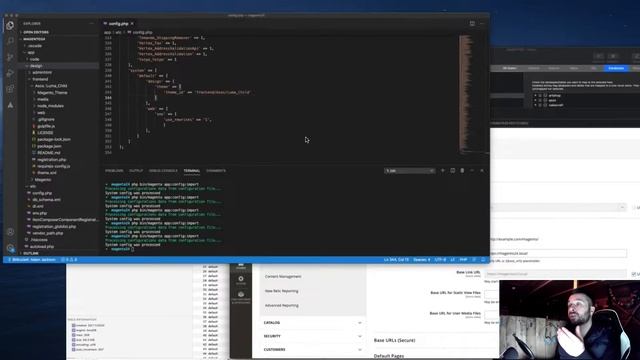Open env.php in explorer
This screenshot has width=640, height=360.
click(x=40, y=213)
